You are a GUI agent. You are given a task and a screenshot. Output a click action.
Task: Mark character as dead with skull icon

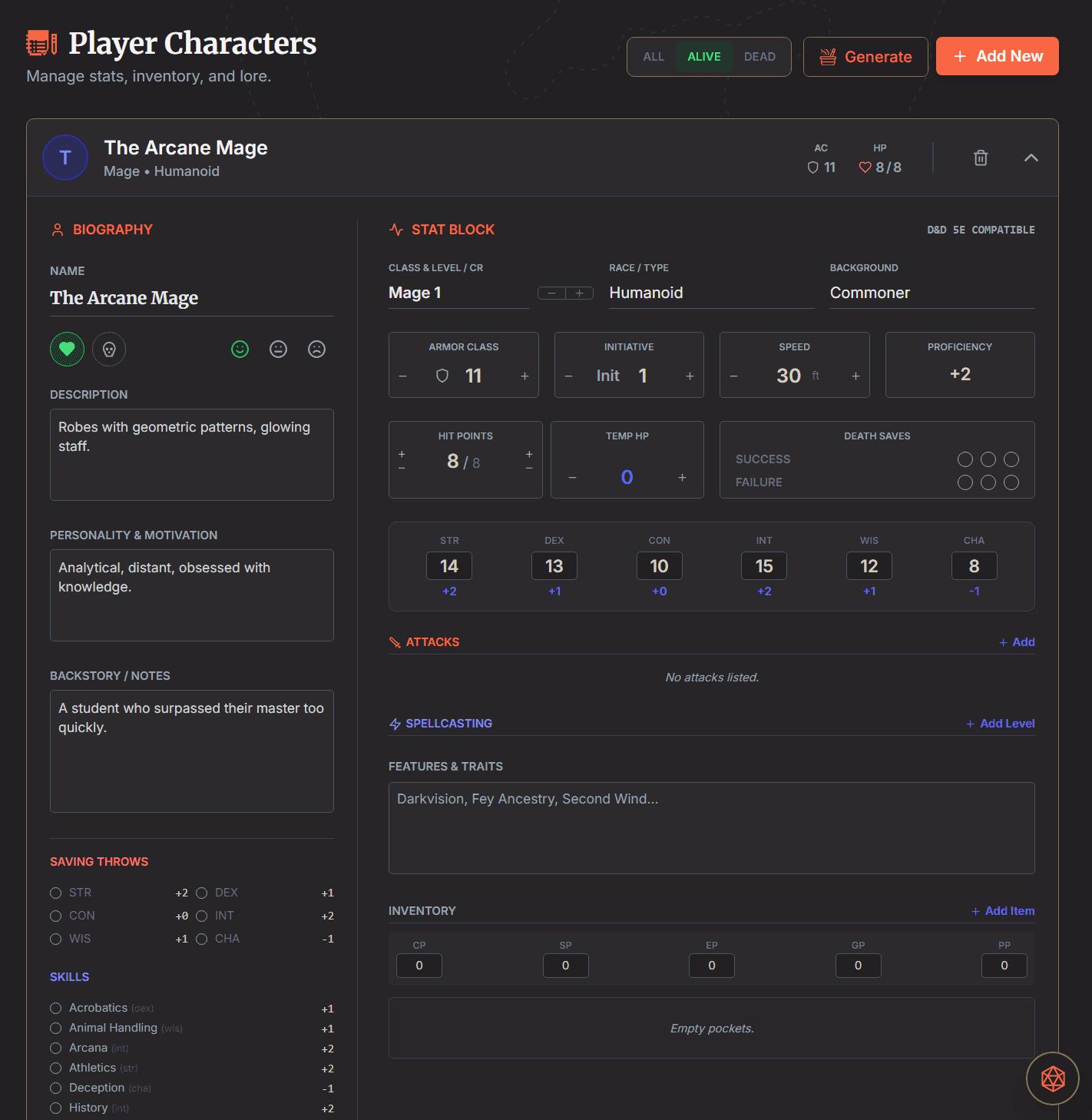tap(109, 350)
